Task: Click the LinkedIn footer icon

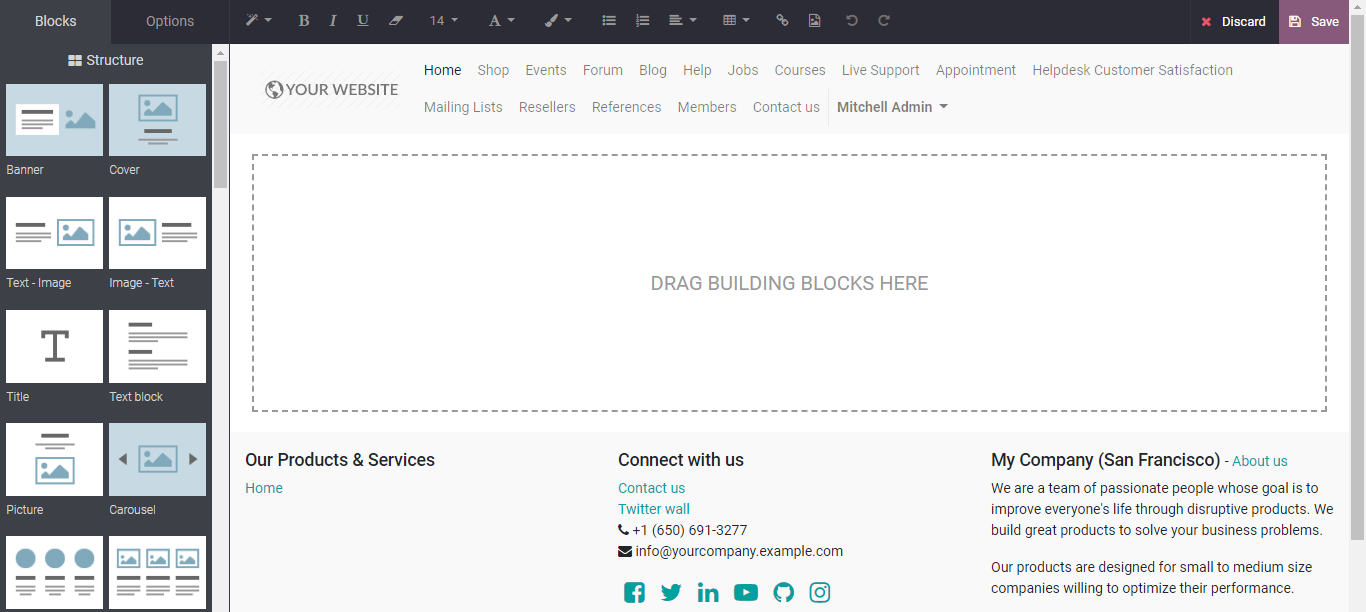Action: (708, 592)
